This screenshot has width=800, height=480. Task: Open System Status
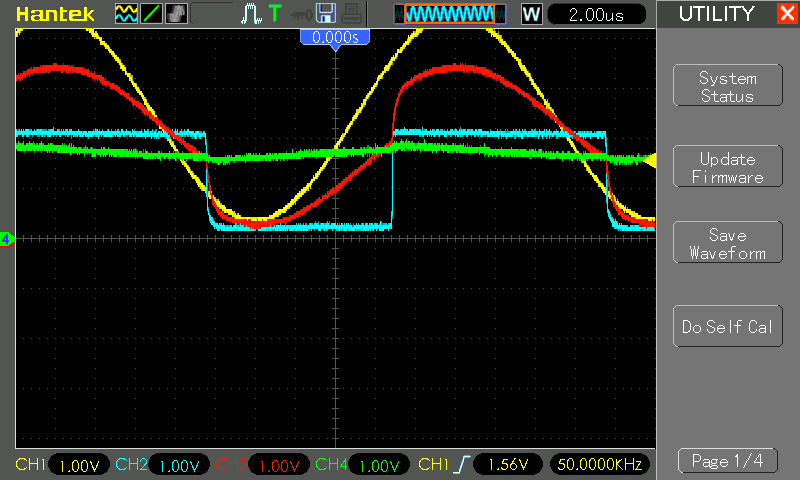point(728,86)
